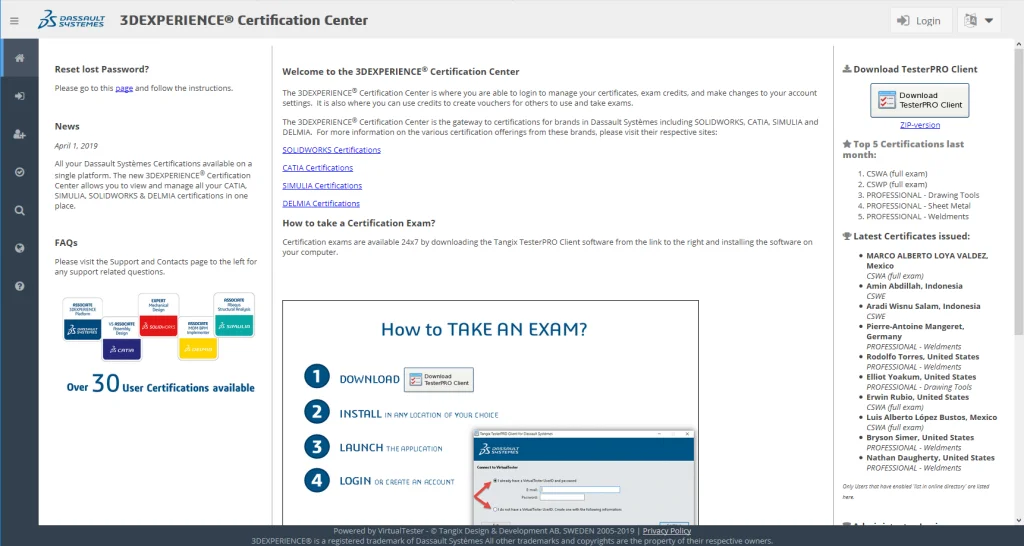Open the ZIP-version link
Image resolution: width=1024 pixels, height=546 pixels.
(920, 125)
